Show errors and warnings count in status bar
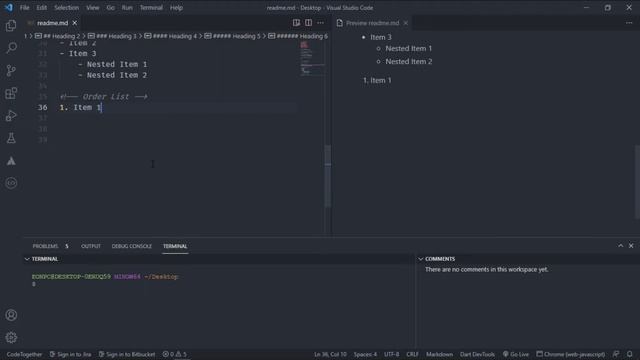 click(174, 354)
